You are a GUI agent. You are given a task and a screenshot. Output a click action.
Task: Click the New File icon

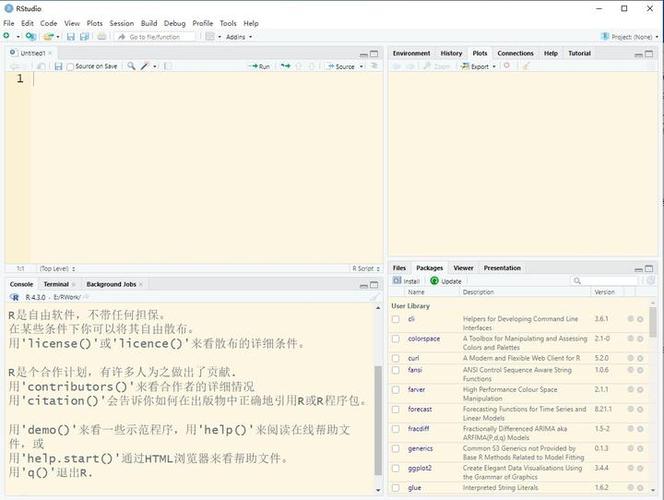point(6,36)
